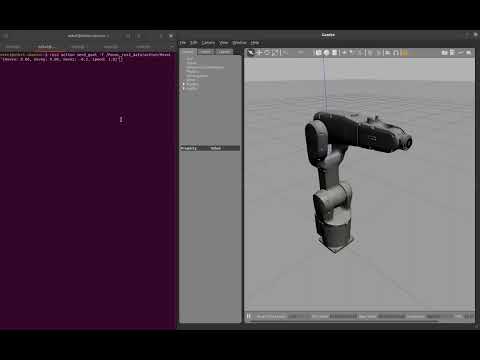The image size is (480, 360).
Task: Activate the Translate mode tool
Action: (x=259, y=53)
